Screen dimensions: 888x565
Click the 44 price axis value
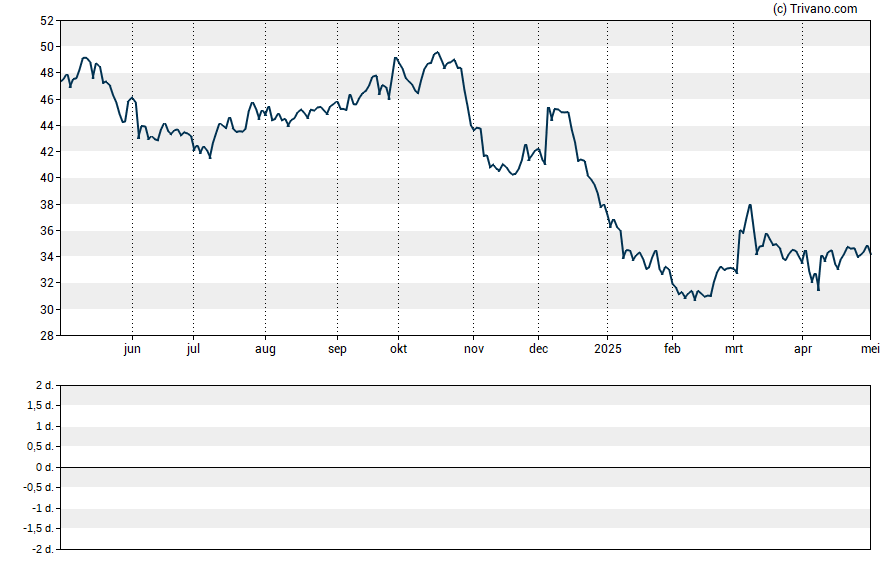coord(47,126)
